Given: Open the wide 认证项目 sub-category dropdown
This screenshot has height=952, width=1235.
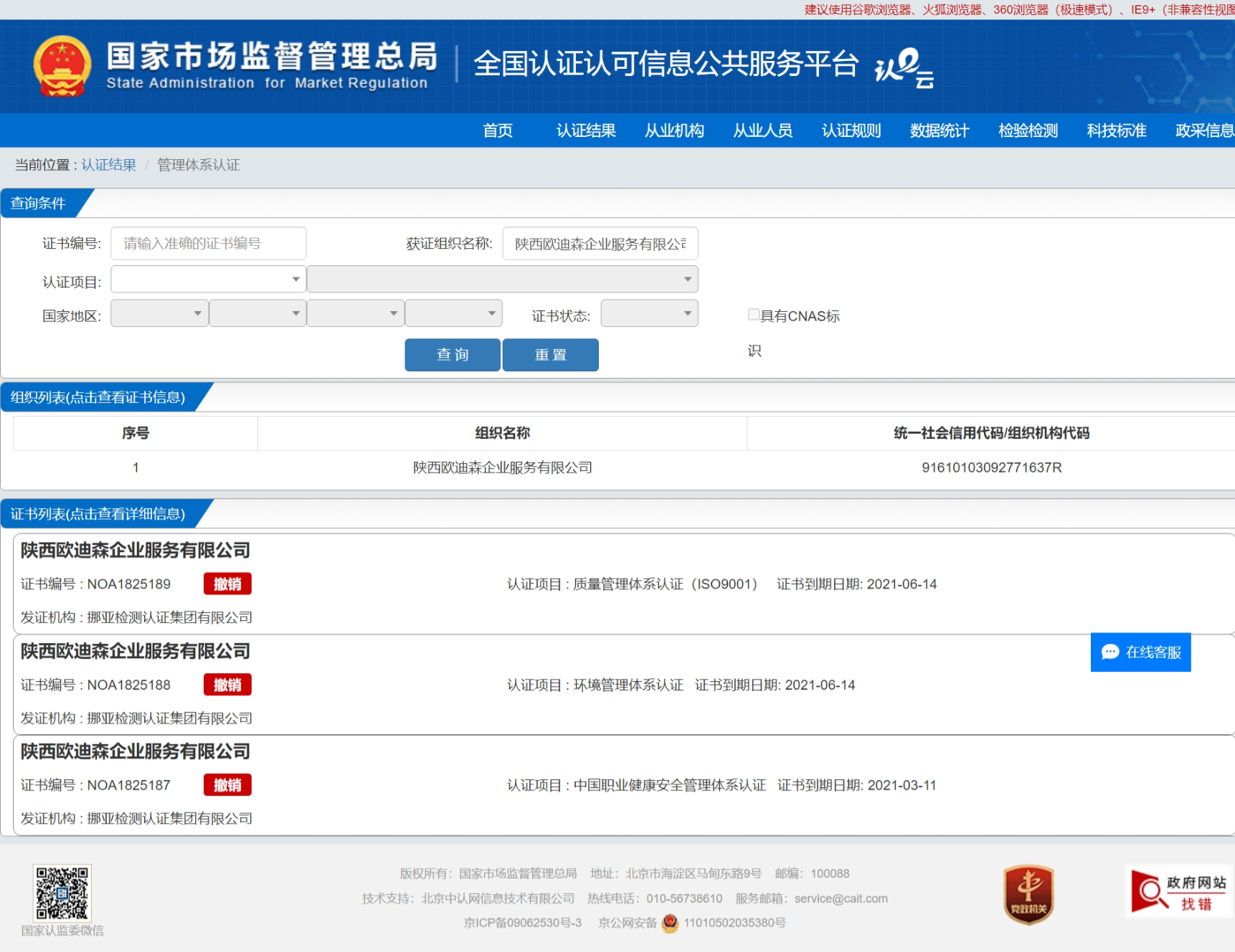Looking at the screenshot, I should click(x=502, y=279).
